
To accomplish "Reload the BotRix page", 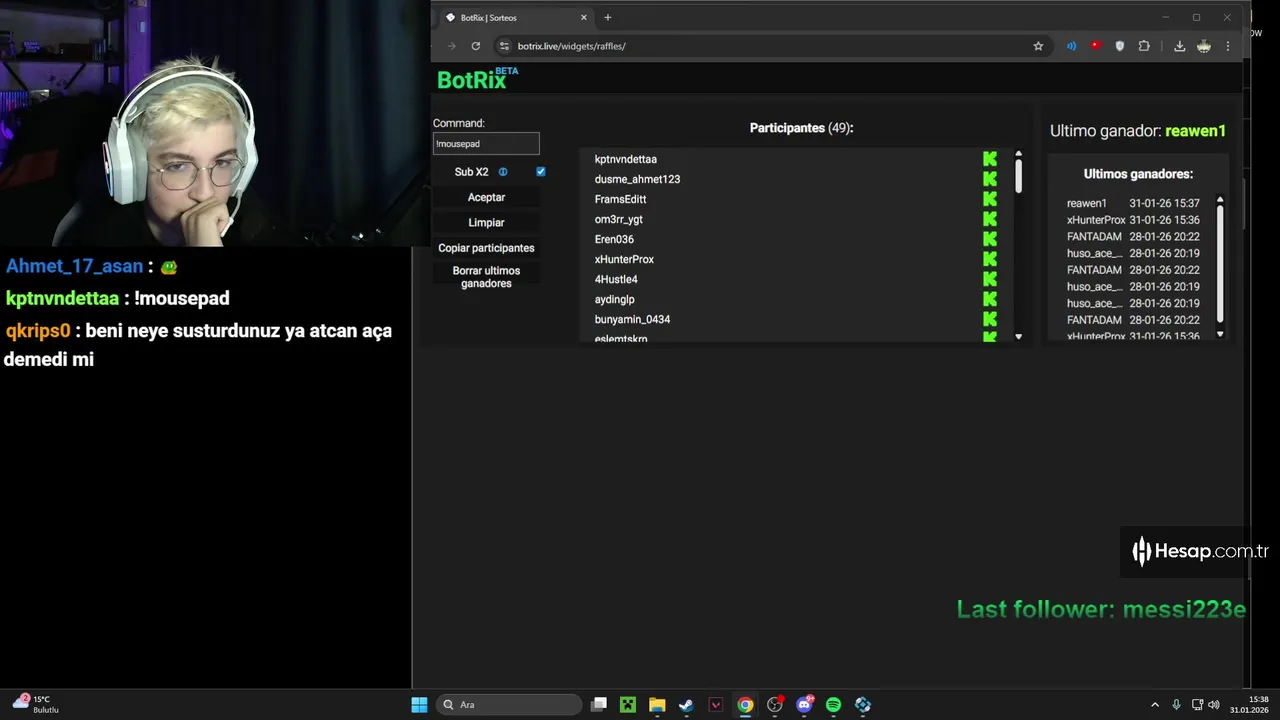I will [x=476, y=46].
